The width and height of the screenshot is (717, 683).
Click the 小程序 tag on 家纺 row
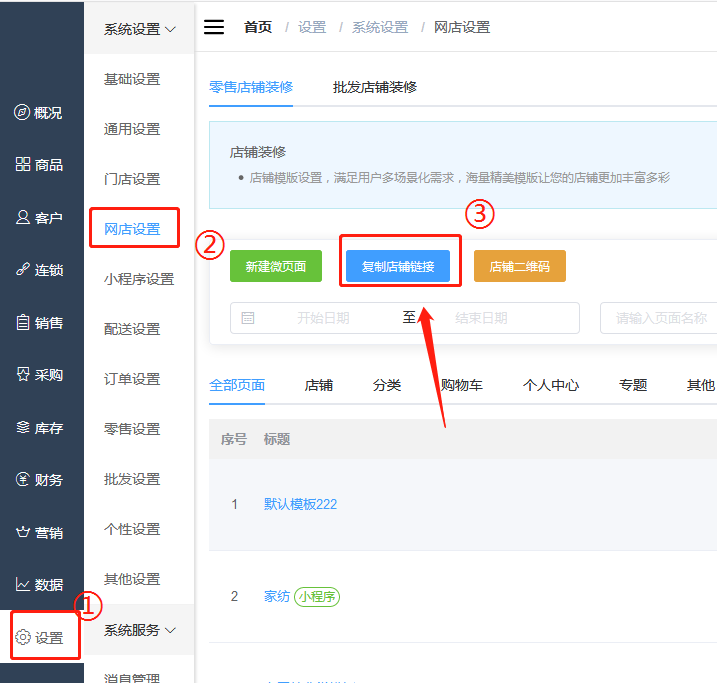(317, 597)
